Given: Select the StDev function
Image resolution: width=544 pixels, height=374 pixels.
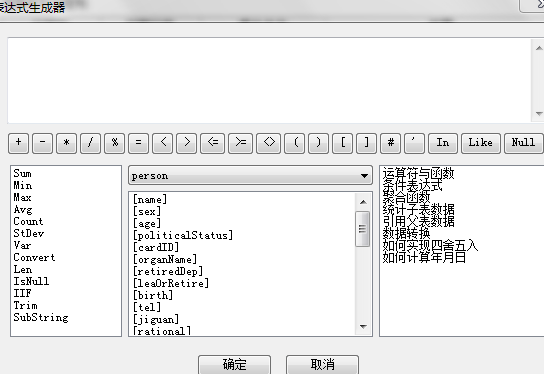Looking at the screenshot, I should (x=29, y=233).
